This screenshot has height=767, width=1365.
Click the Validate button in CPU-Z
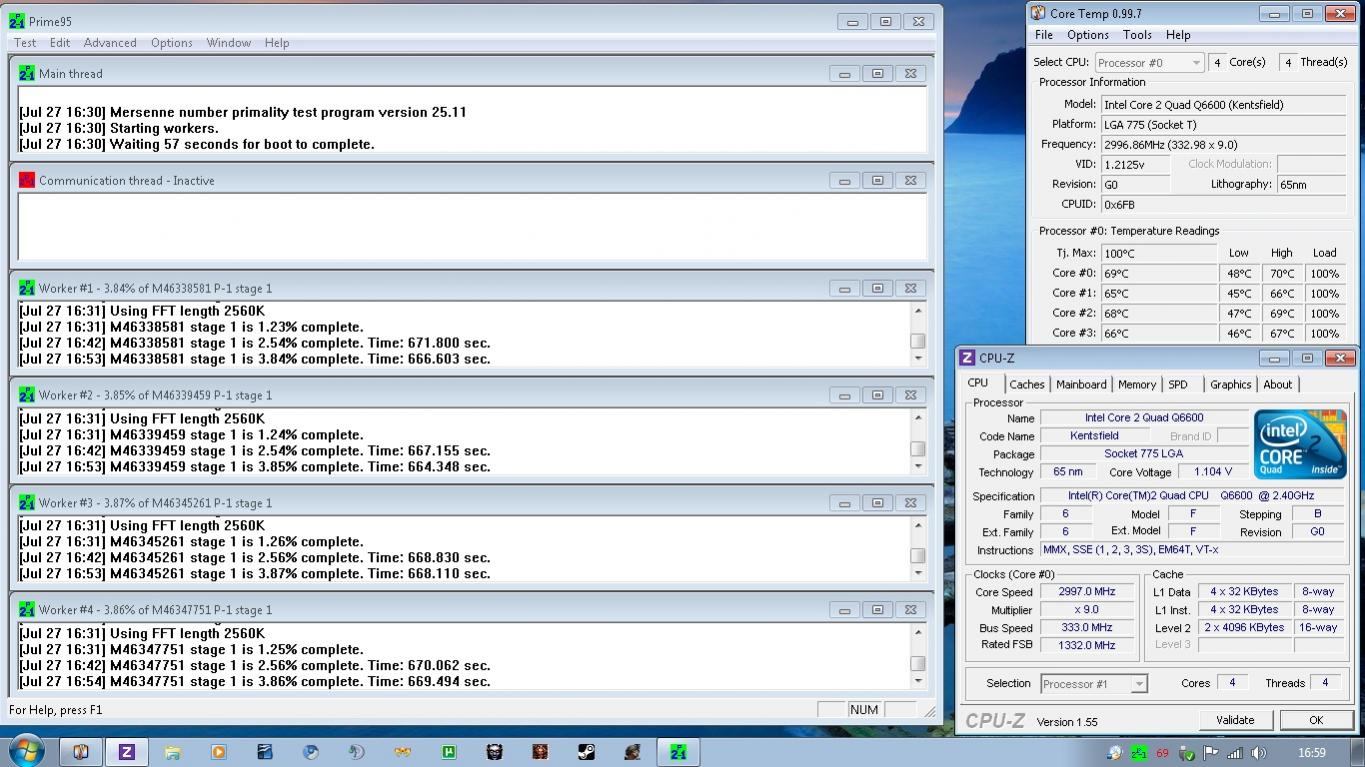(1235, 720)
